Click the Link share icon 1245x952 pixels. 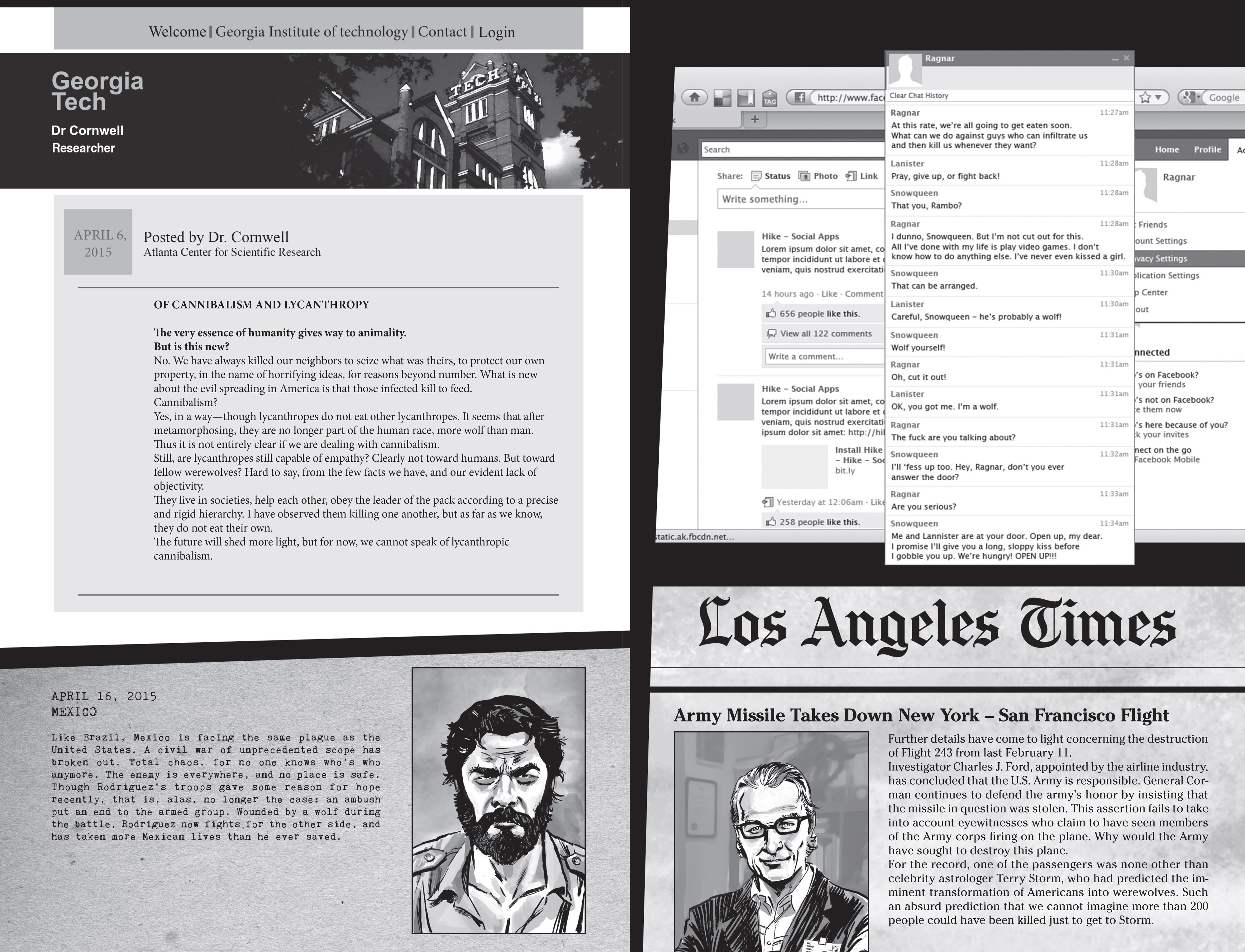(851, 176)
